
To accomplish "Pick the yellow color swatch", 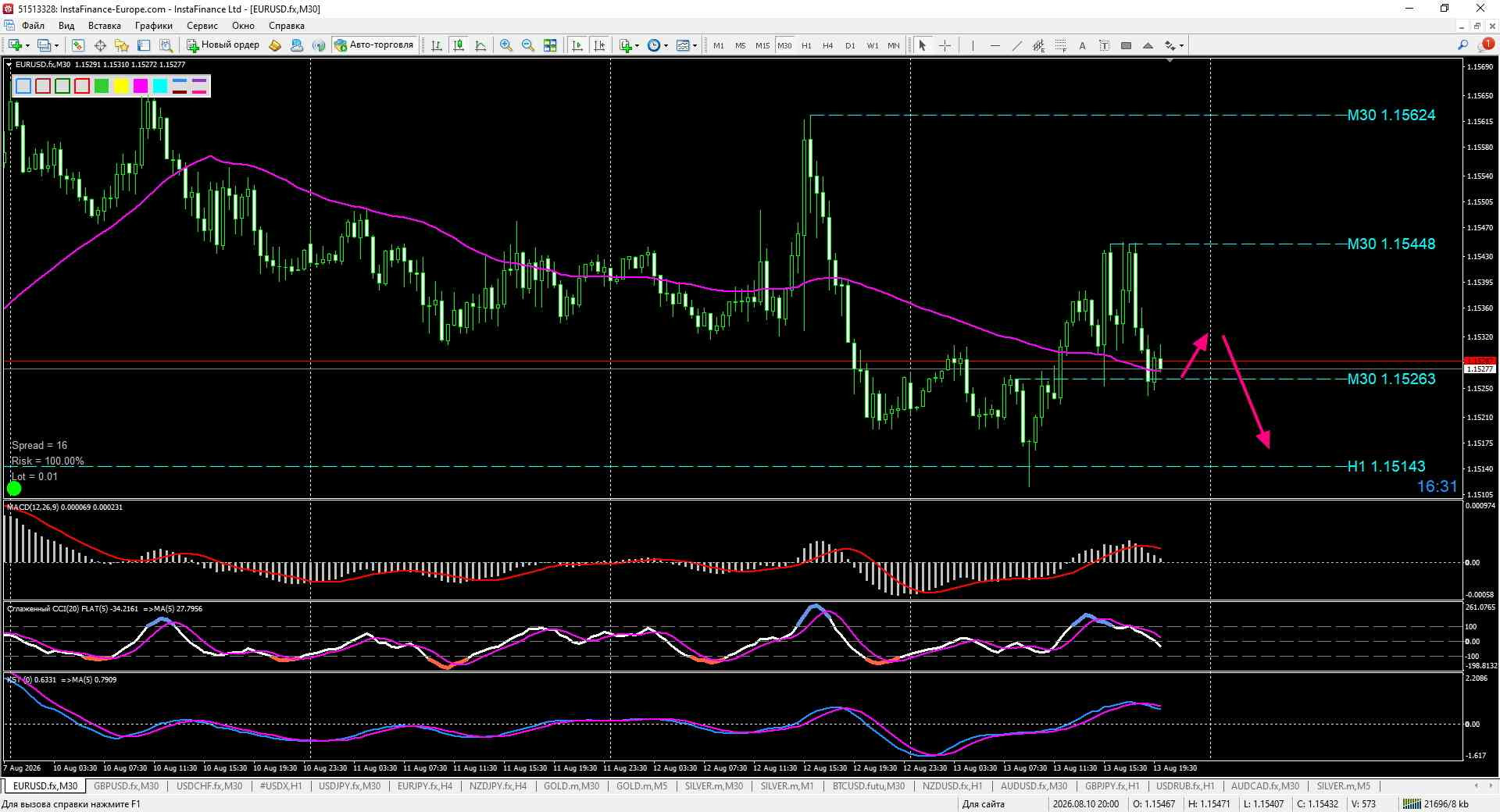I will tap(121, 86).
